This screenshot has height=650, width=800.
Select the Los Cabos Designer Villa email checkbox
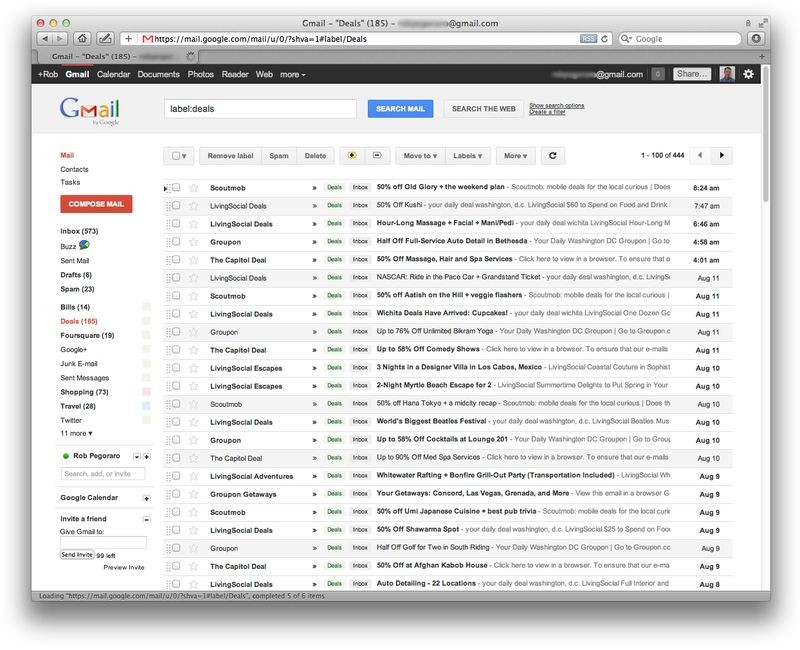pos(176,367)
